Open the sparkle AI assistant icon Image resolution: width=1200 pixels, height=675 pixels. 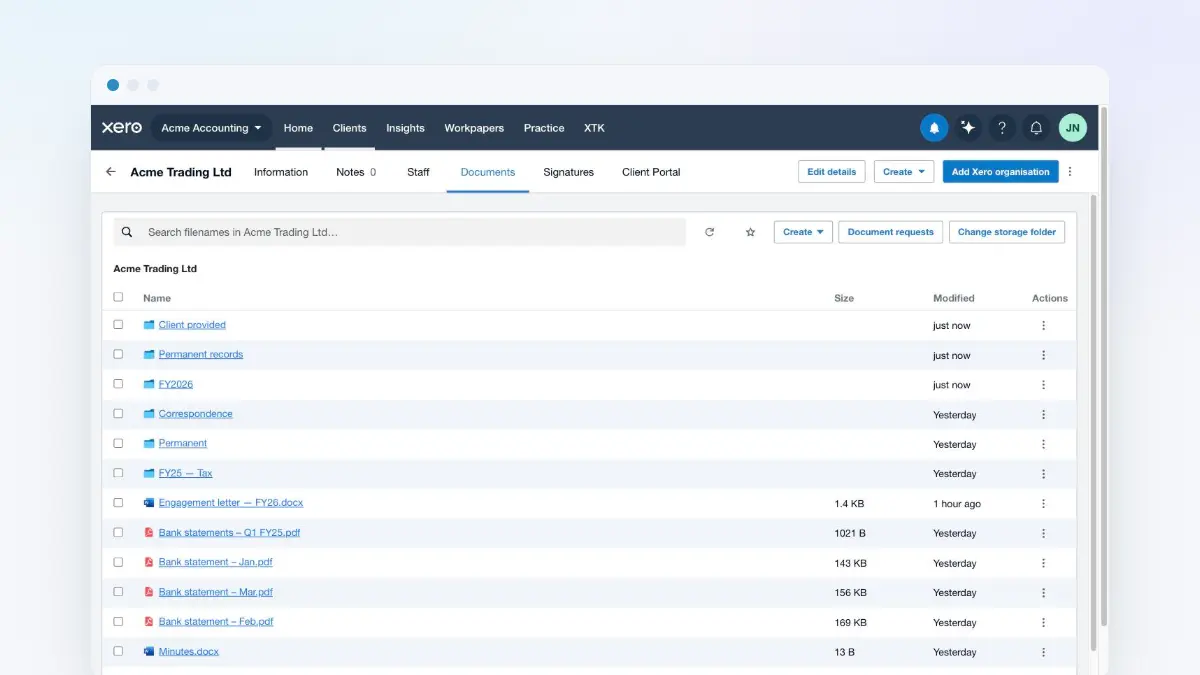click(x=968, y=128)
